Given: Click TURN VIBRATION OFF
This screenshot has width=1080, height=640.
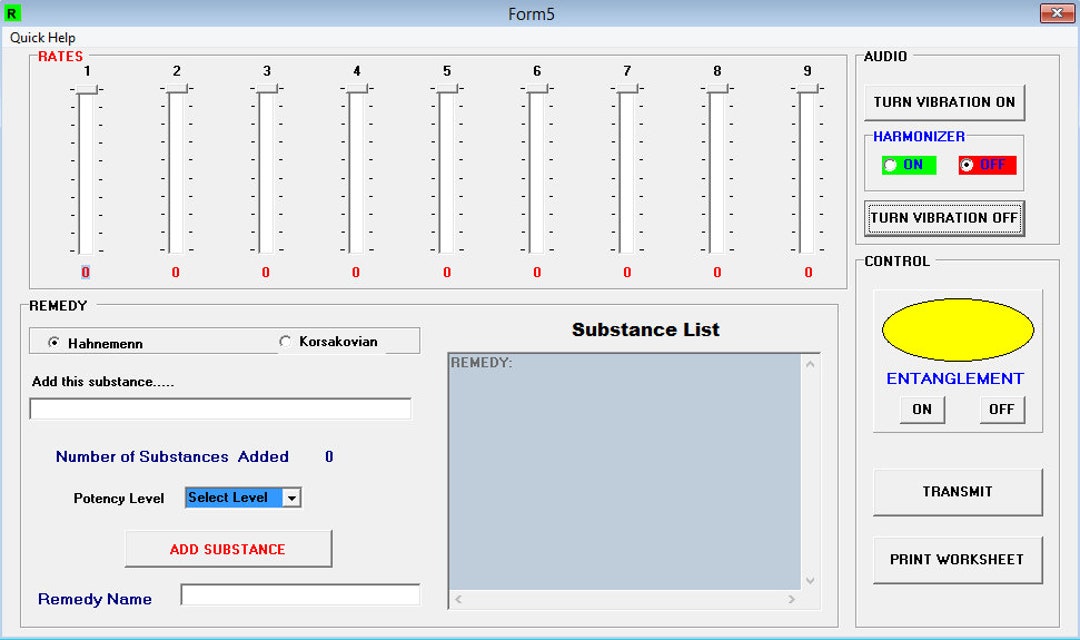Looking at the screenshot, I should 944,217.
